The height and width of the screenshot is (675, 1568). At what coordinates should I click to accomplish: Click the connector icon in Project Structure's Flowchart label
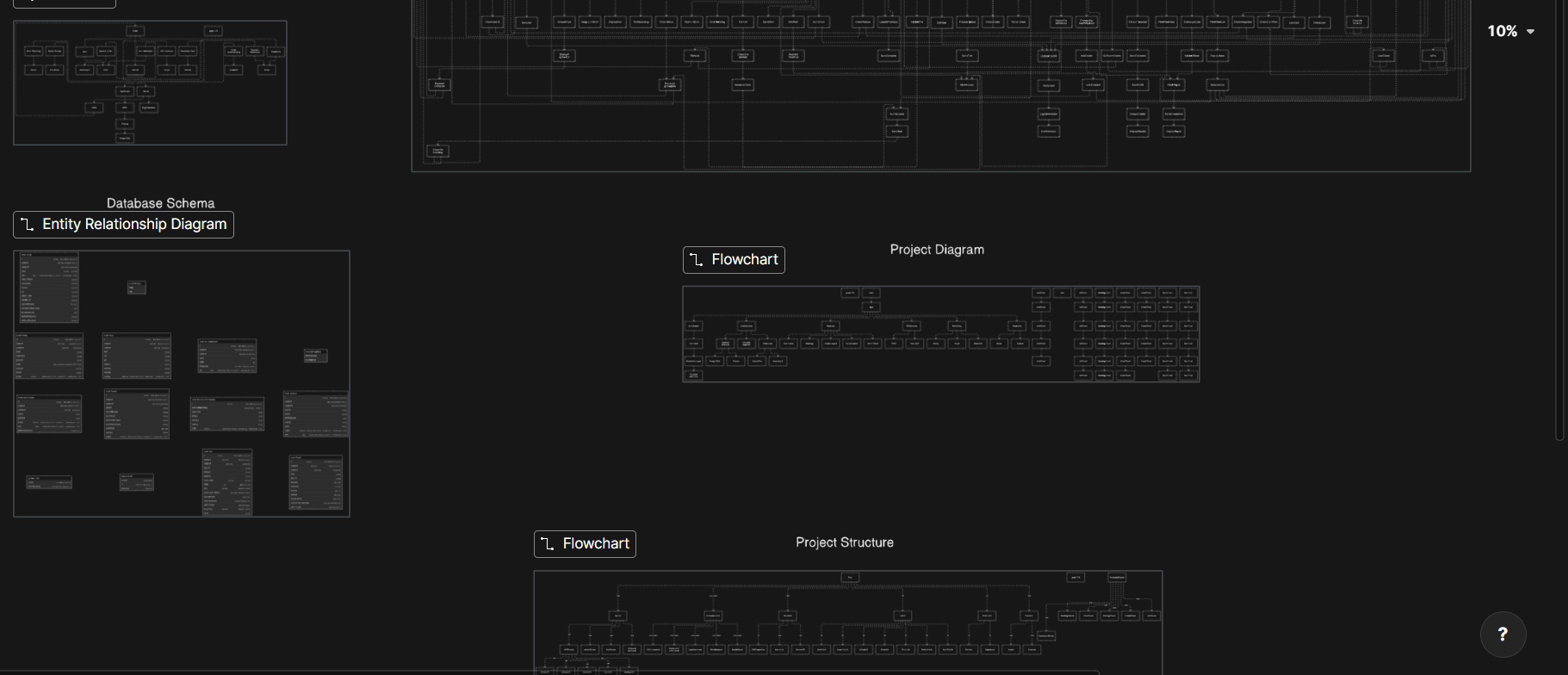[548, 544]
